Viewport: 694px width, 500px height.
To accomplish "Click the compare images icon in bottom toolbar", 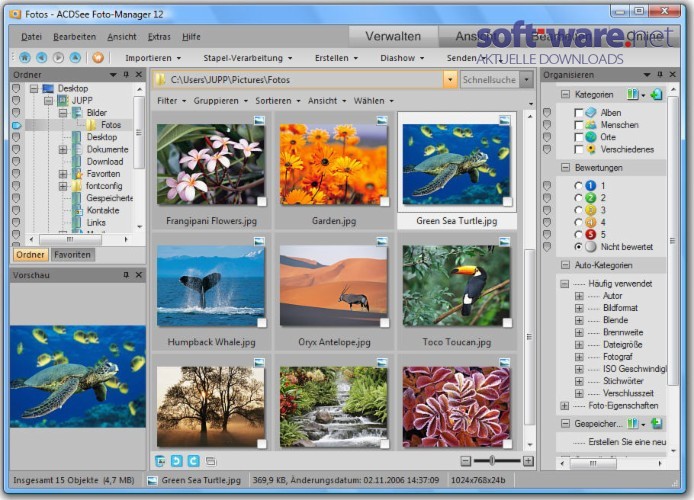I will tap(211, 462).
